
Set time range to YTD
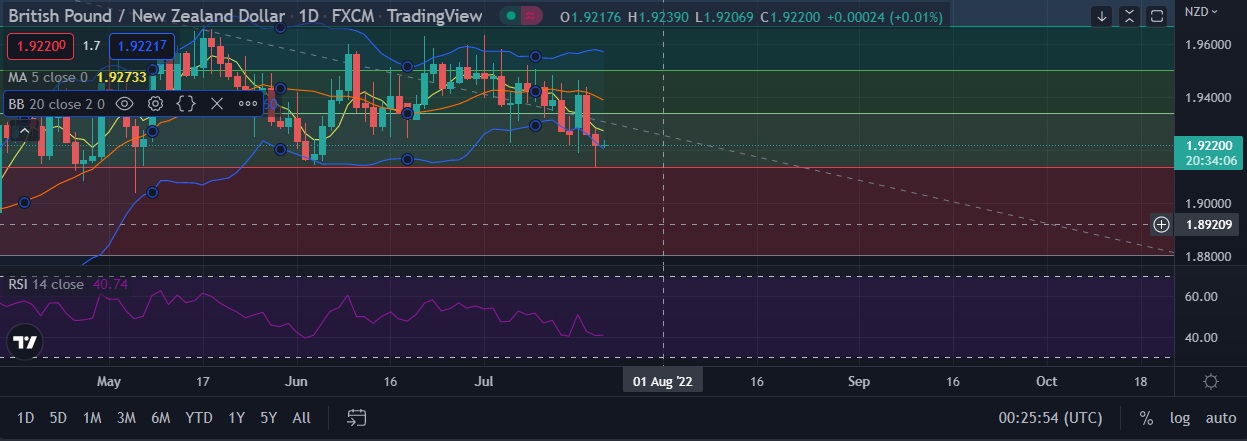[x=199, y=417]
